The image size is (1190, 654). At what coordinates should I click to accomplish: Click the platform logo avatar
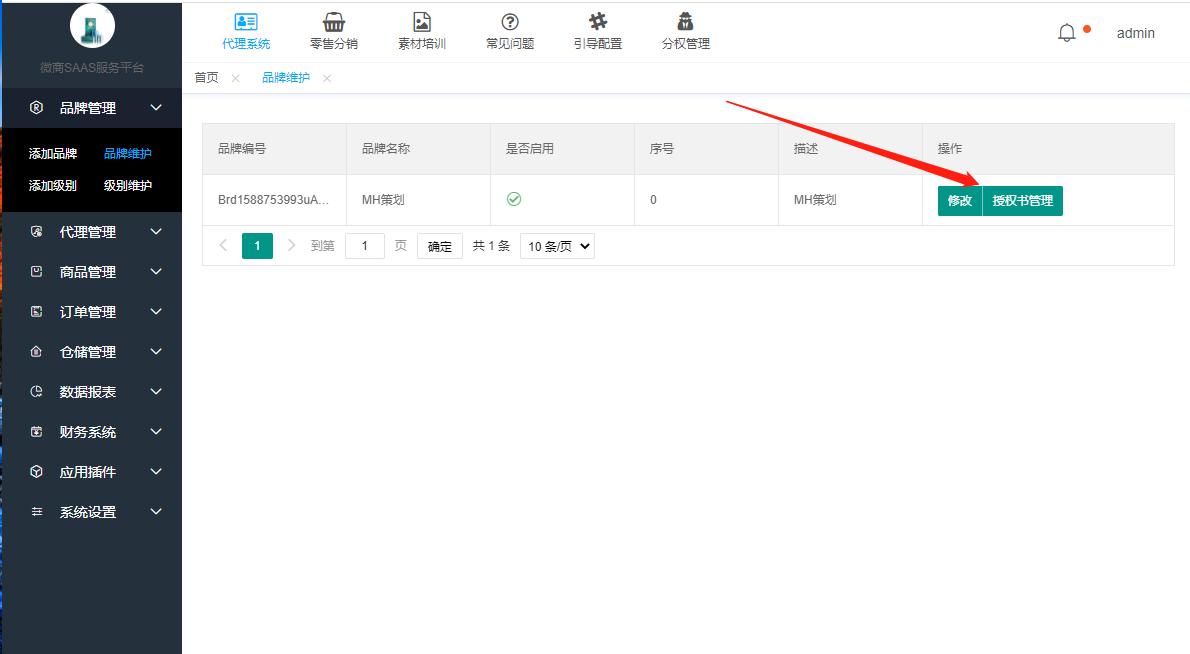pos(92,26)
